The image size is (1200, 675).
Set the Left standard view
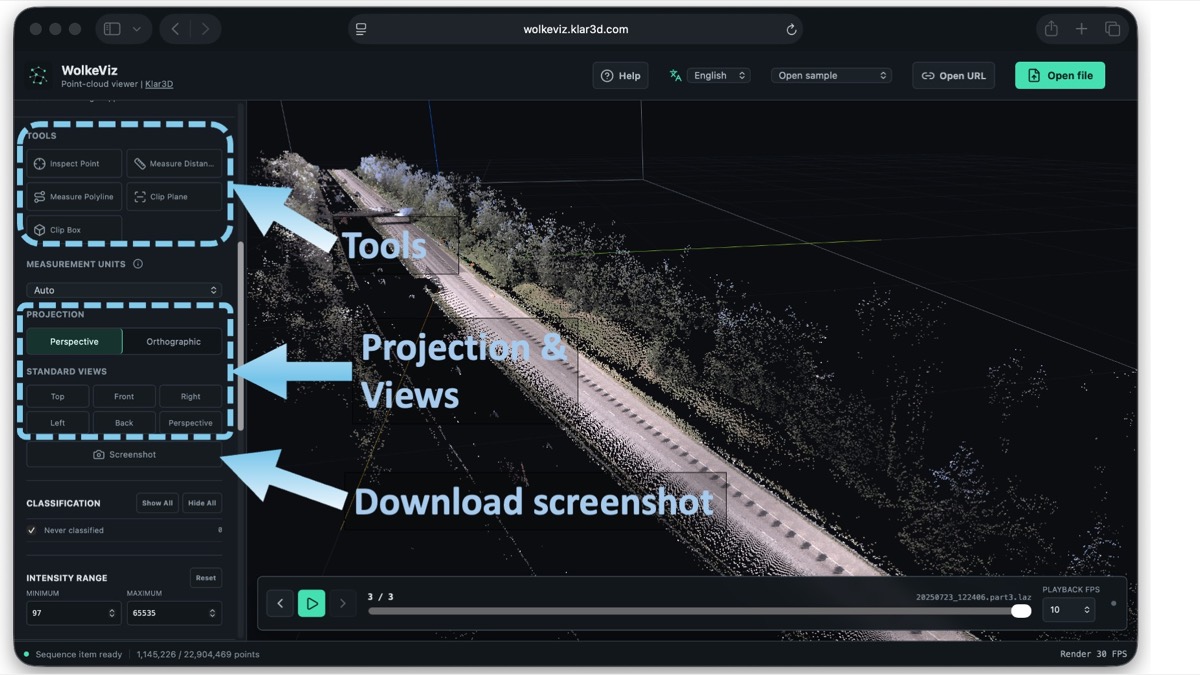pyautogui.click(x=58, y=423)
